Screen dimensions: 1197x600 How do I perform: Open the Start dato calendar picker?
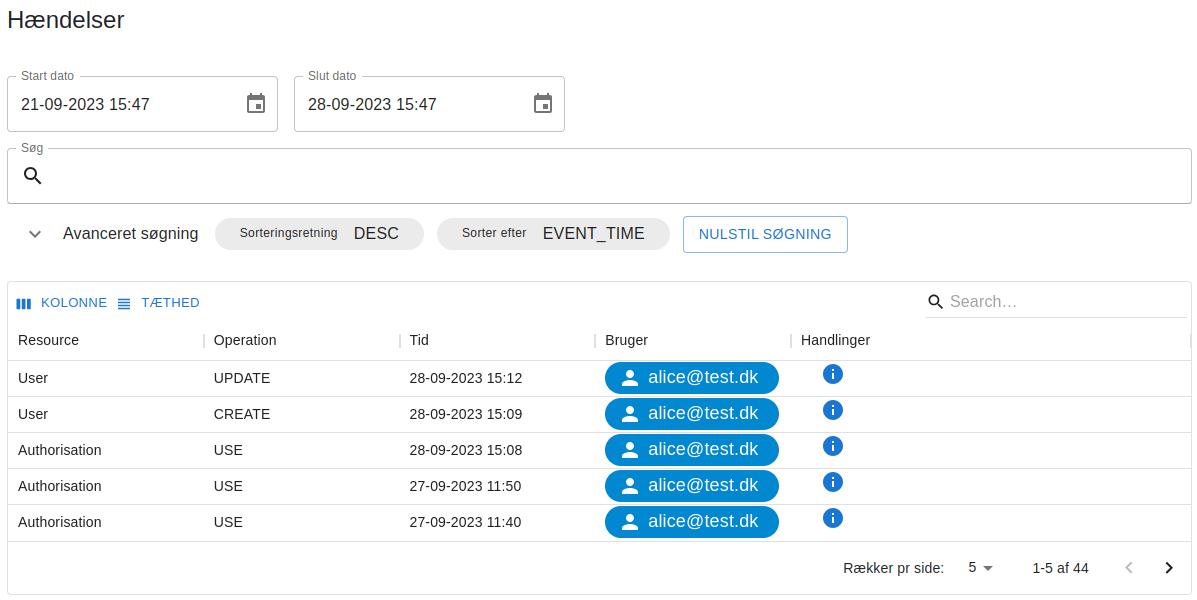(256, 104)
